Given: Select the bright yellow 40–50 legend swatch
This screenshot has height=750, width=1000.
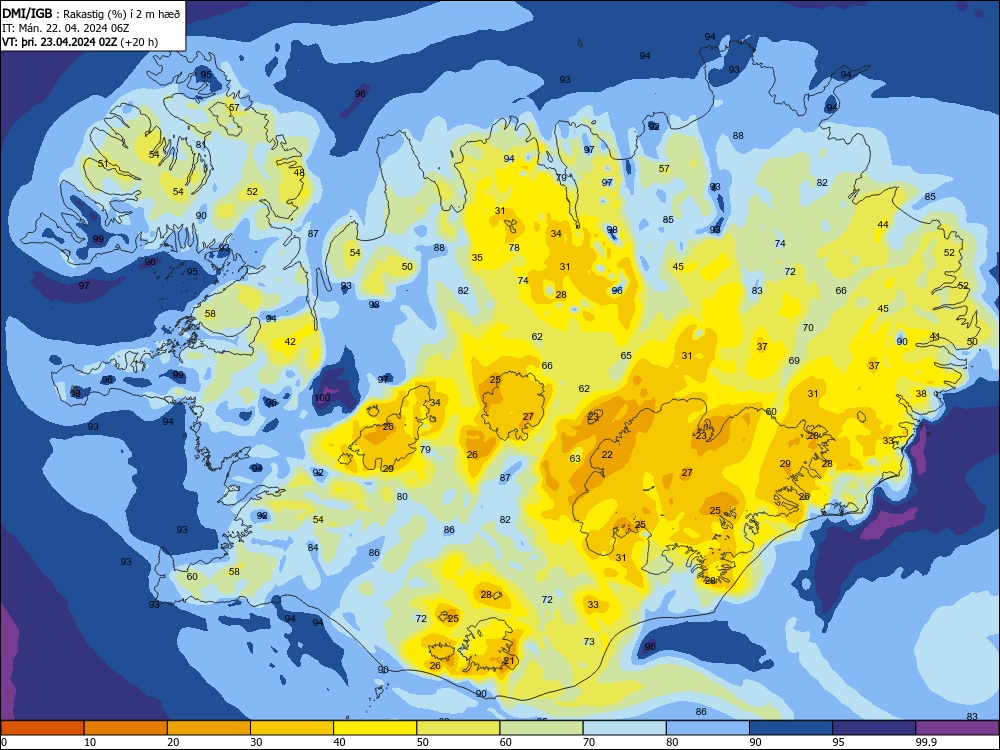Looking at the screenshot, I should [x=375, y=728].
